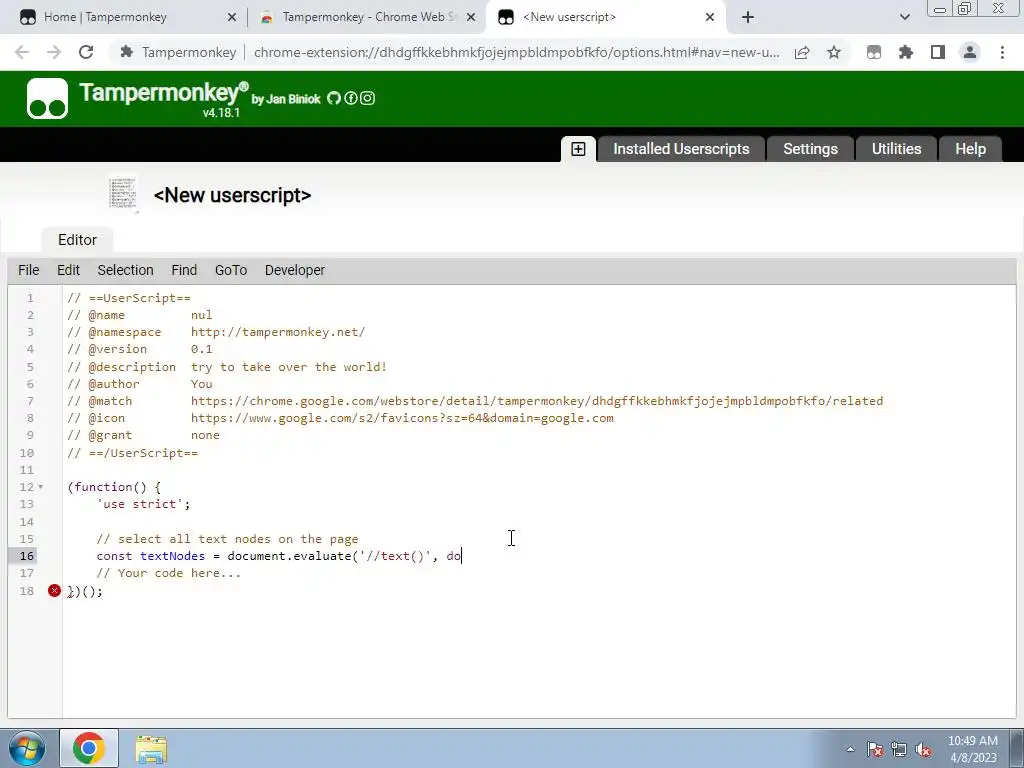
Task: Open Tampermonkey Facebook icon link
Action: point(351,98)
